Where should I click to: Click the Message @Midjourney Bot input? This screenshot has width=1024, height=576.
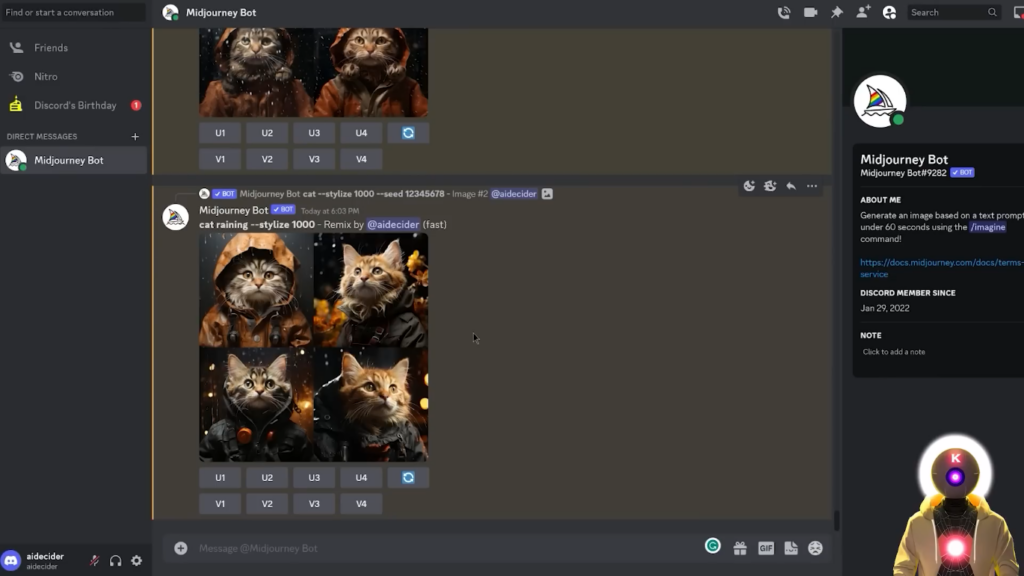coord(444,548)
